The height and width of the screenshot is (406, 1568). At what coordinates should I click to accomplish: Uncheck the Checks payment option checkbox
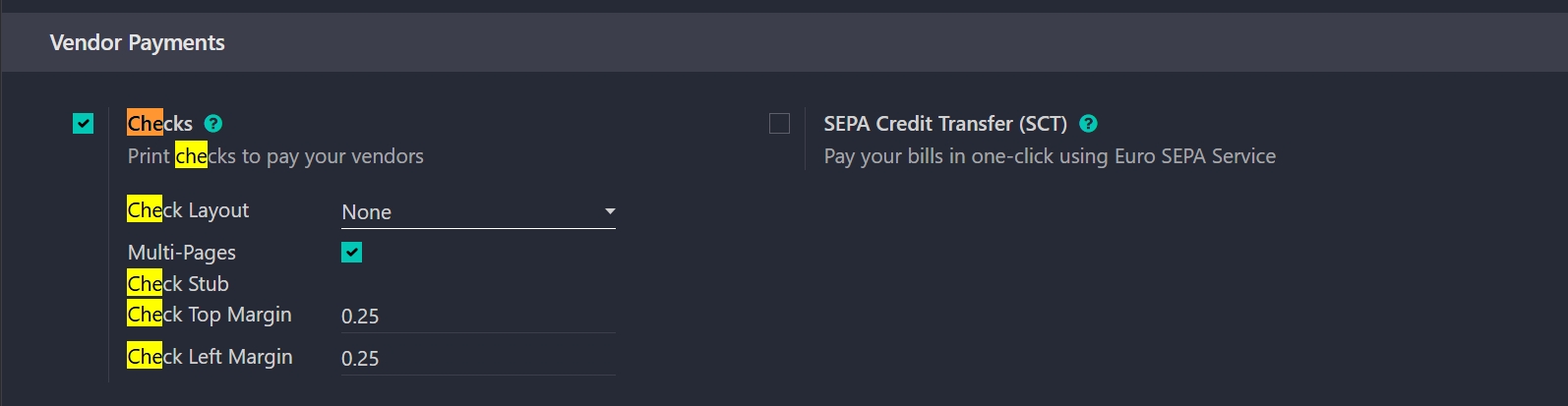pos(84,124)
